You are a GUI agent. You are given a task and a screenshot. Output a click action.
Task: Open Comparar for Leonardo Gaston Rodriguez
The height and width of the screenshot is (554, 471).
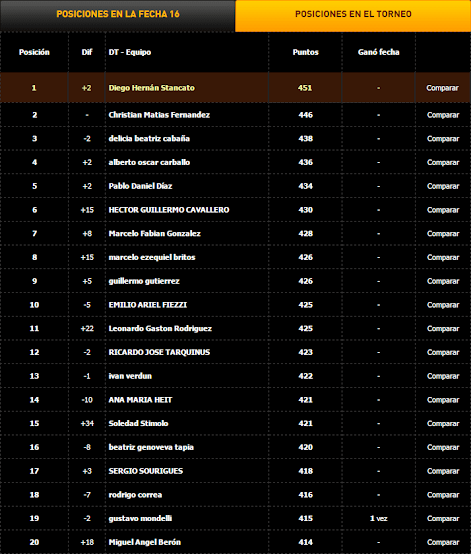tap(443, 329)
